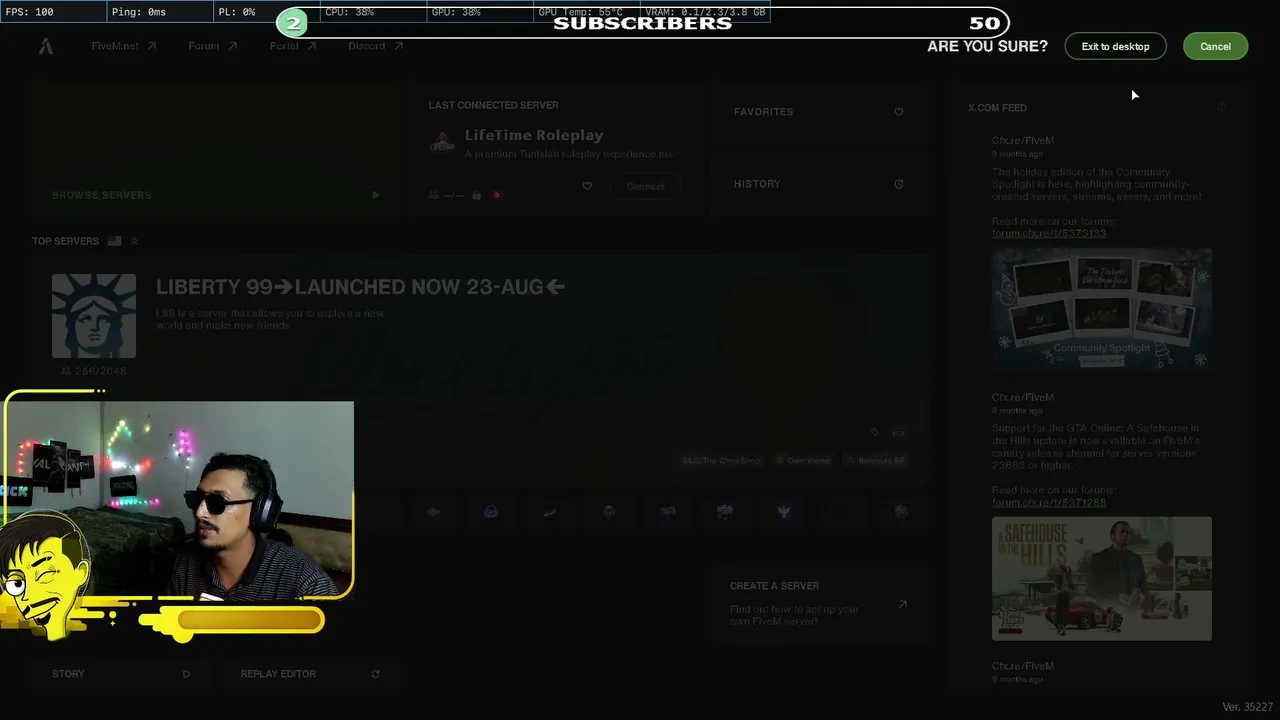Click the refresh icon beside Replay Editor
This screenshot has width=1280, height=720.
tap(375, 674)
